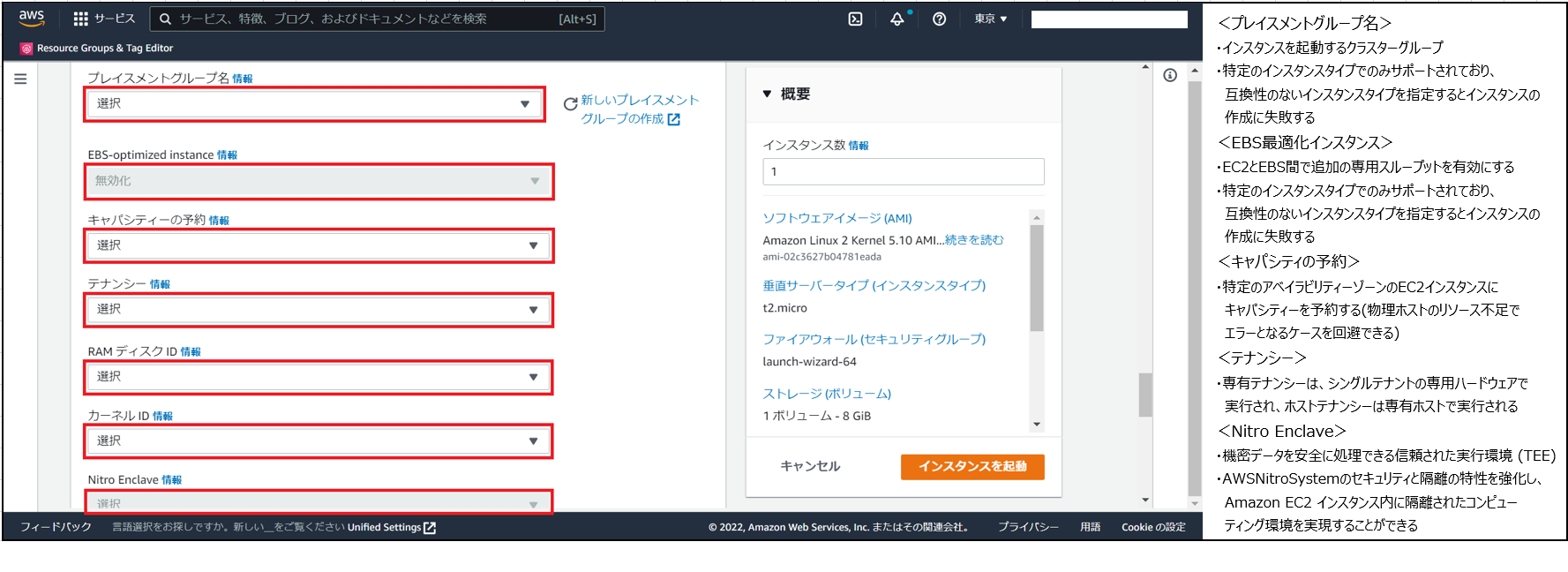The width and height of the screenshot is (1568, 572).
Task: Open the Nitro Enclave dropdown
Action: tap(318, 503)
